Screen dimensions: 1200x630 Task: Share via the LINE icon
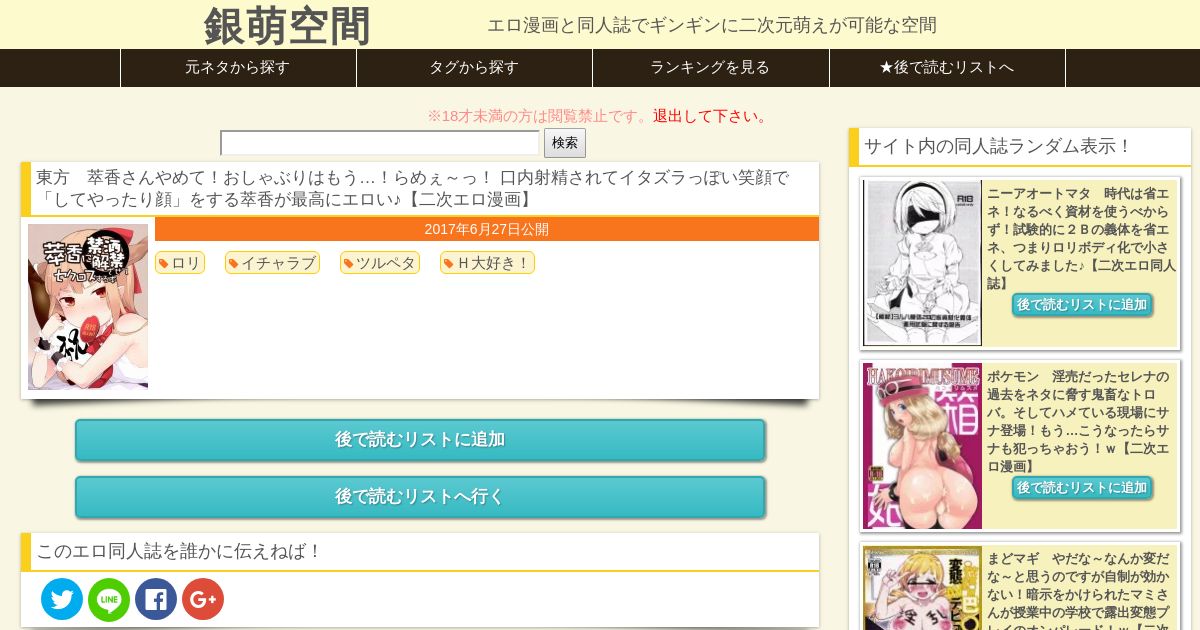pyautogui.click(x=109, y=599)
